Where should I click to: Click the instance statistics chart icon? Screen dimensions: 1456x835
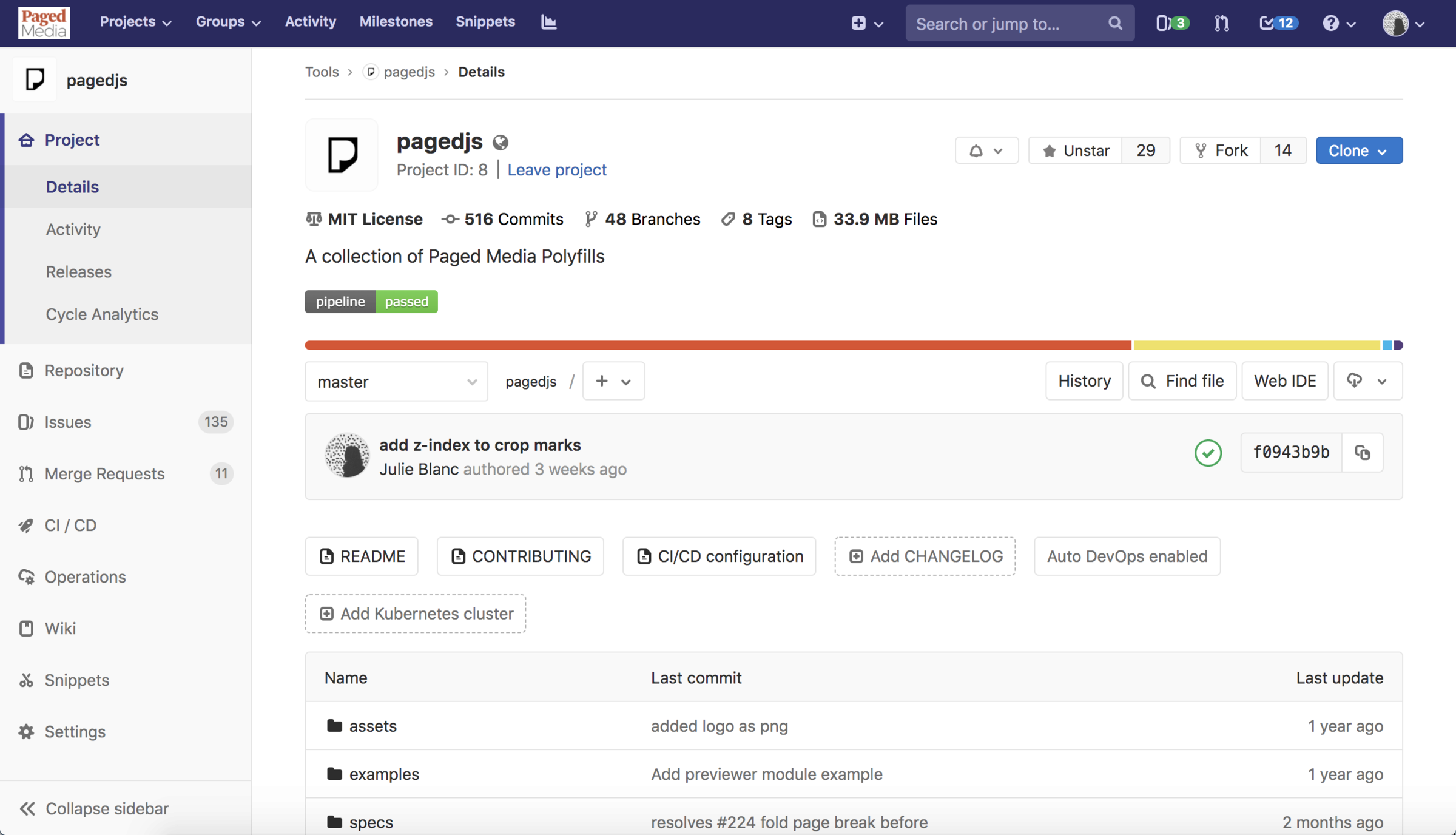pos(548,22)
